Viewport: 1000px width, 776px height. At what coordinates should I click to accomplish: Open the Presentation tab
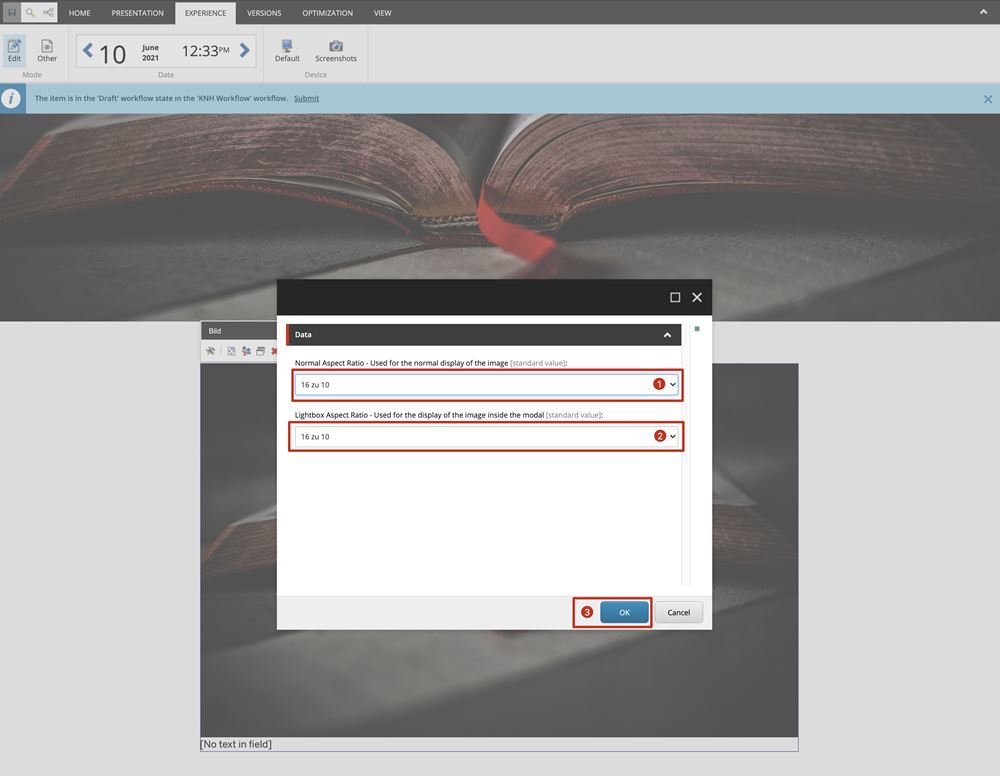point(138,13)
